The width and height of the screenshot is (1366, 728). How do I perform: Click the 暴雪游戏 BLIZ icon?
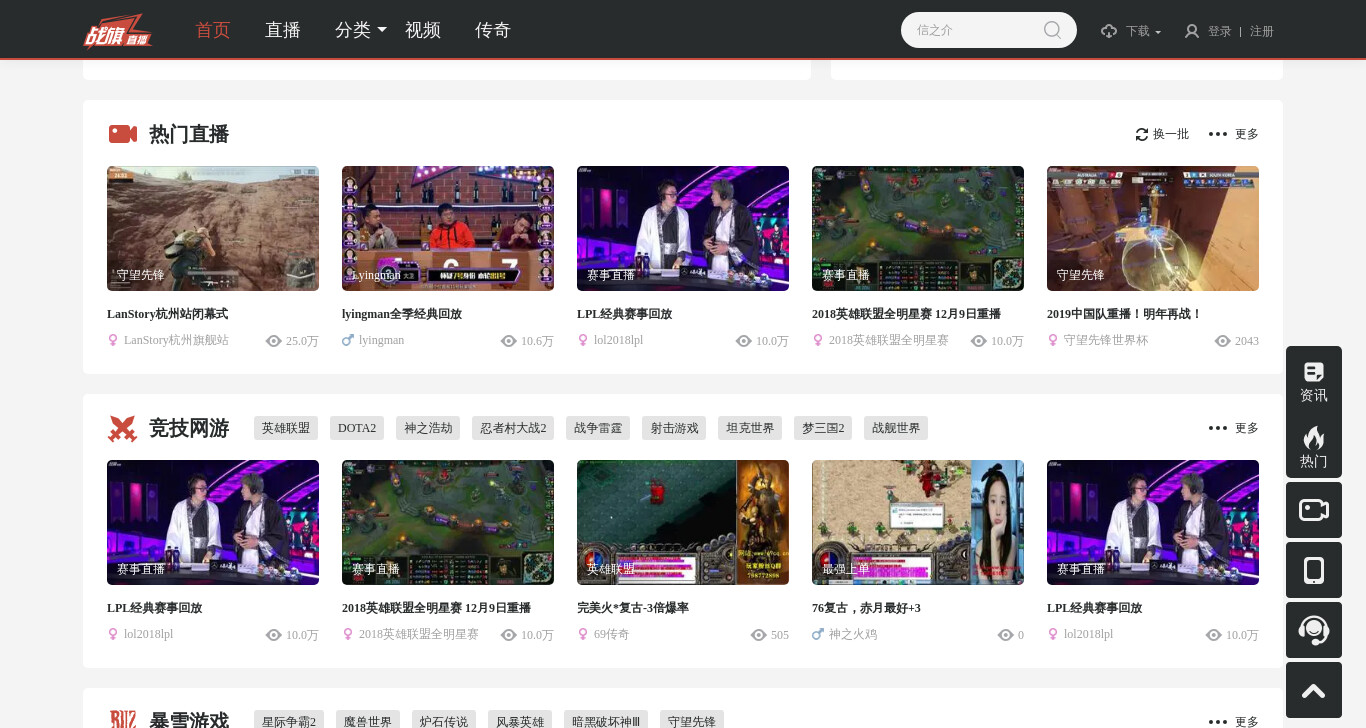tap(123, 720)
